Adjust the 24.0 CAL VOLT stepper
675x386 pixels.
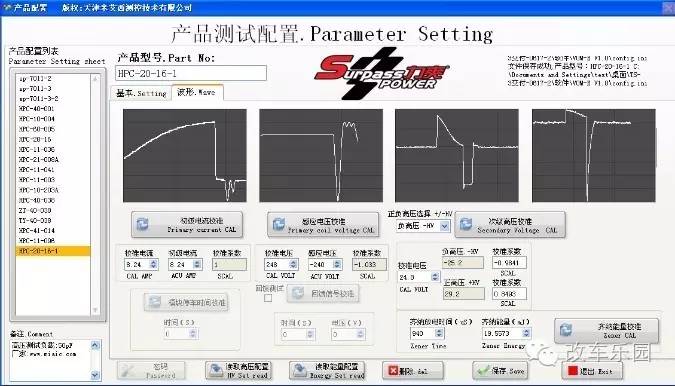[x=435, y=277]
